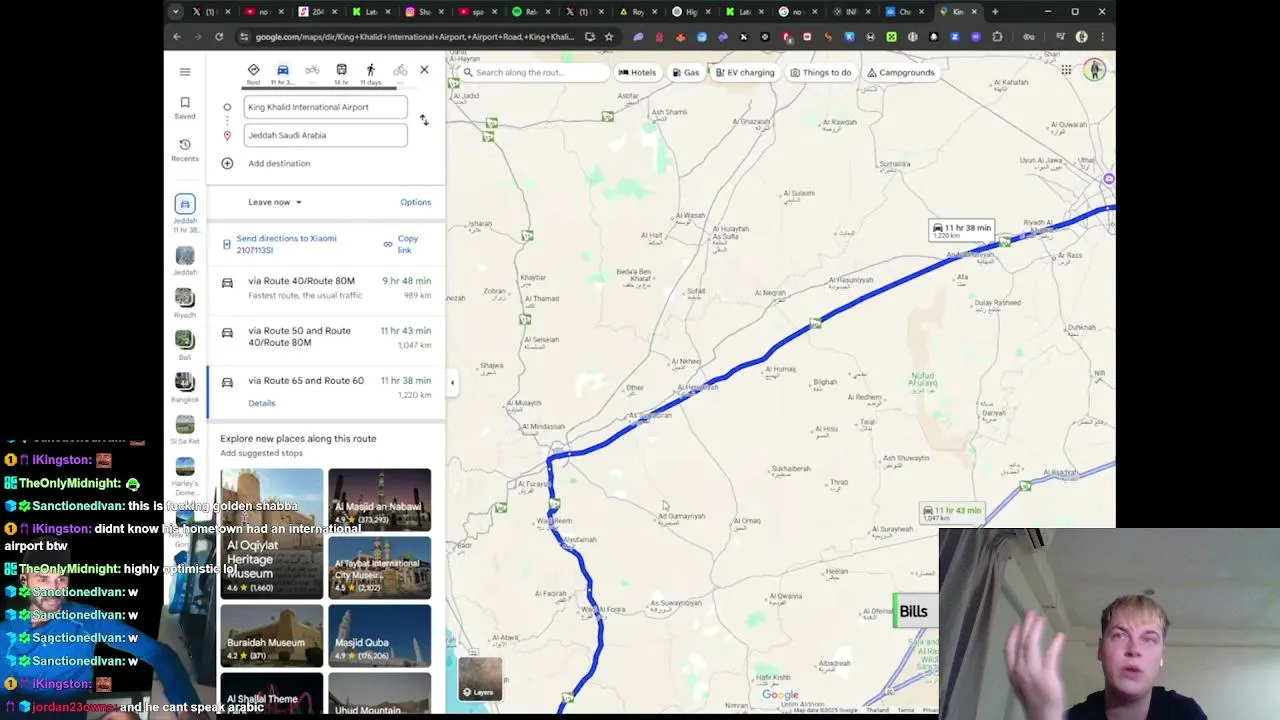Filter the map by Things to do
This screenshot has width=1280, height=720.
tap(821, 72)
